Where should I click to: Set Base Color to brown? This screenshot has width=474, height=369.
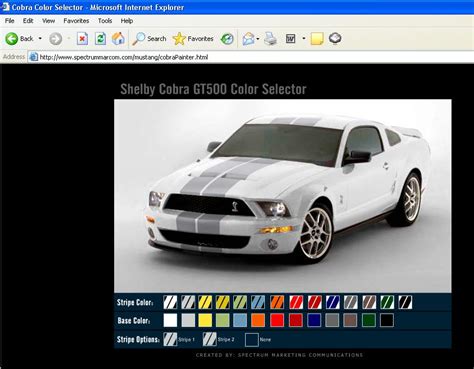[x=350, y=320]
